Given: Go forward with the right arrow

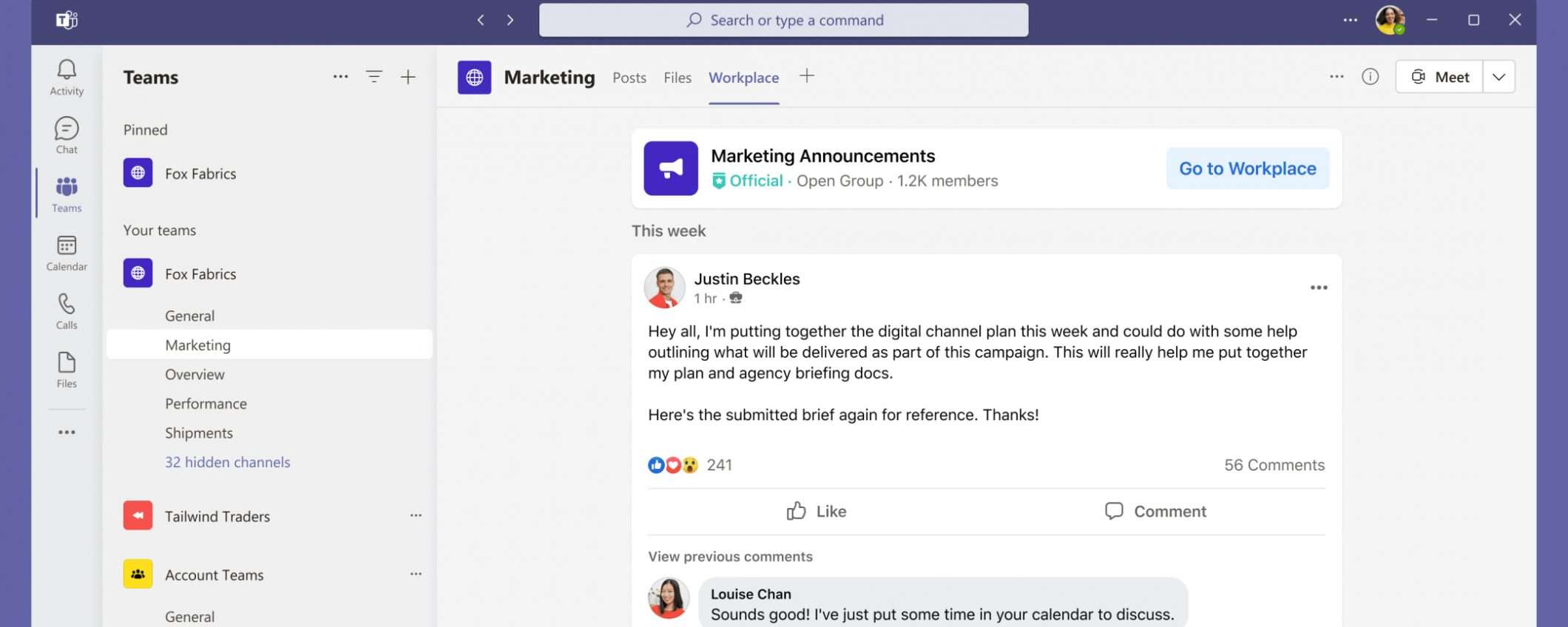Looking at the screenshot, I should click(510, 20).
